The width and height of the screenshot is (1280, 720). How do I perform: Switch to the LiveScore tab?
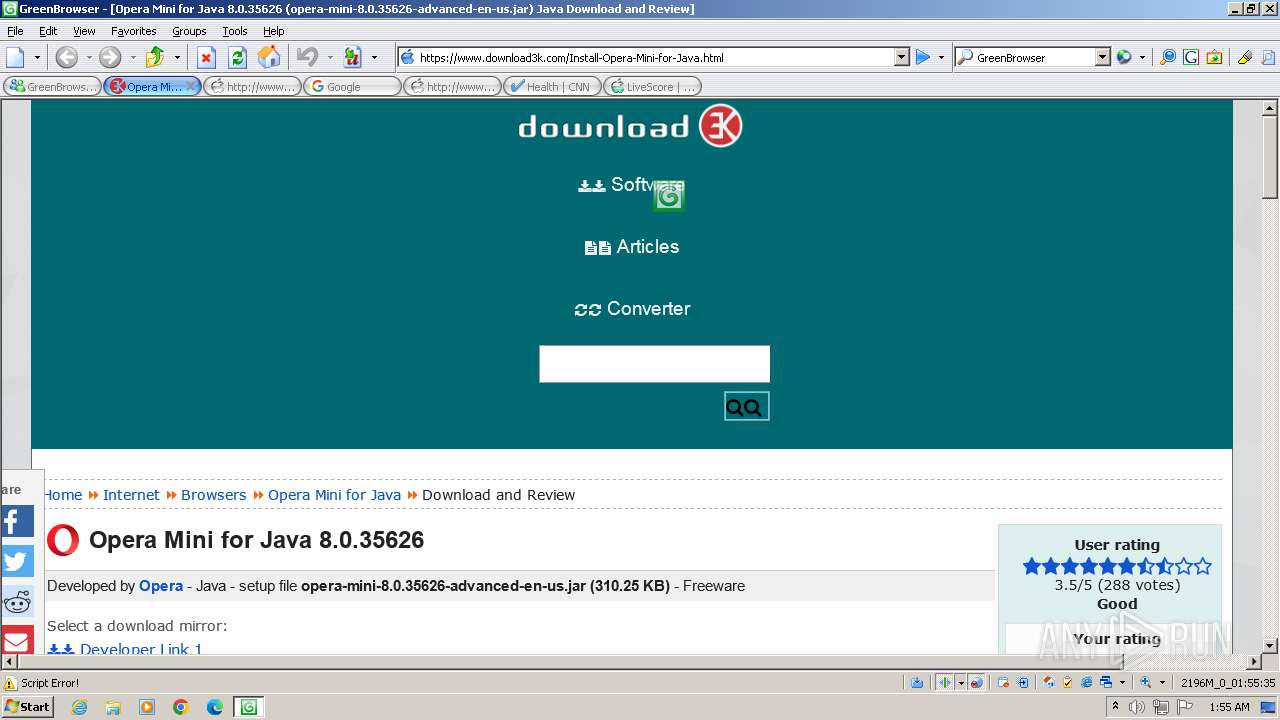click(x=652, y=86)
